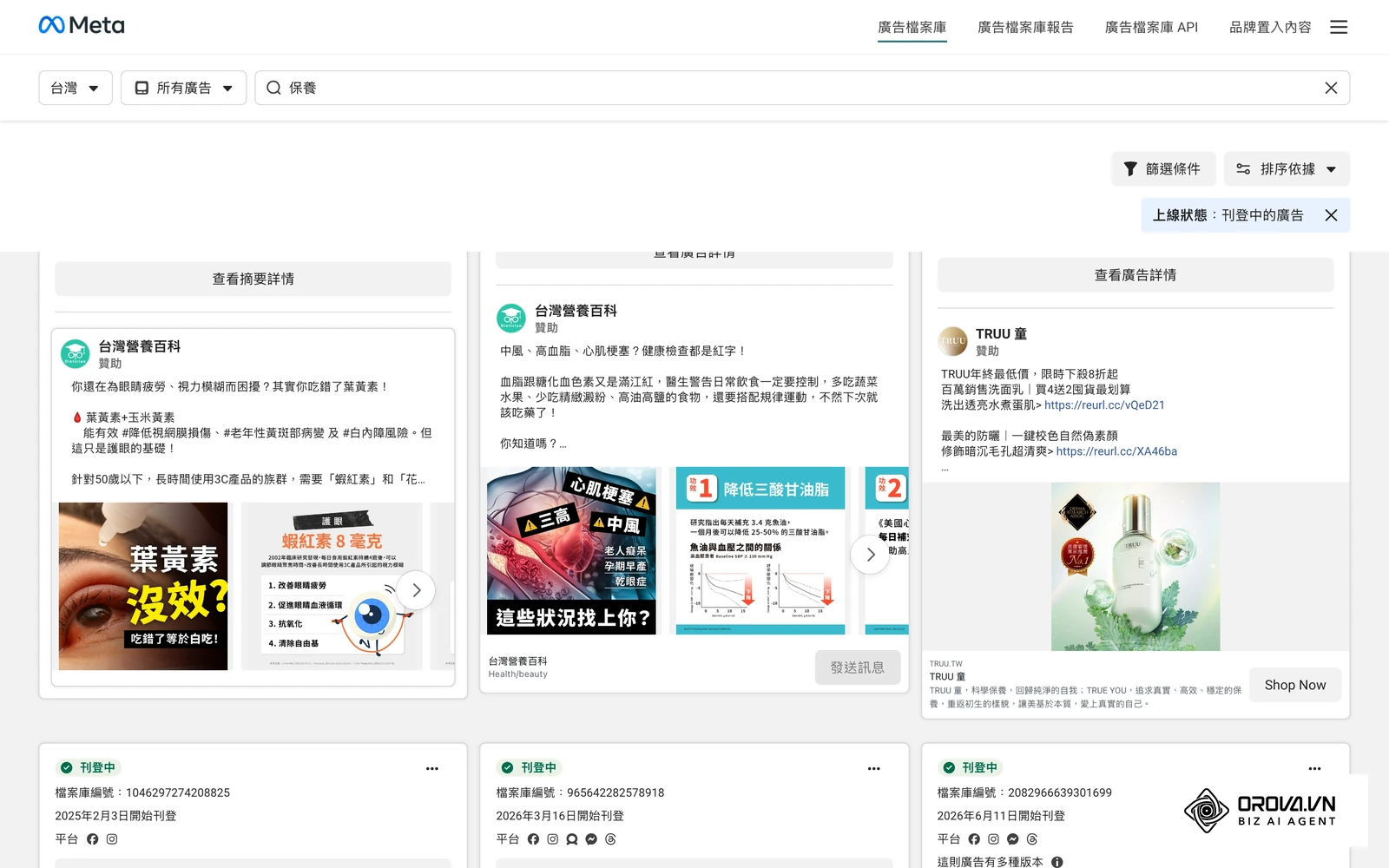This screenshot has height=868, width=1389.
Task: Click the 刊登中 status badge on archive 1046297274208825
Action: click(88, 768)
